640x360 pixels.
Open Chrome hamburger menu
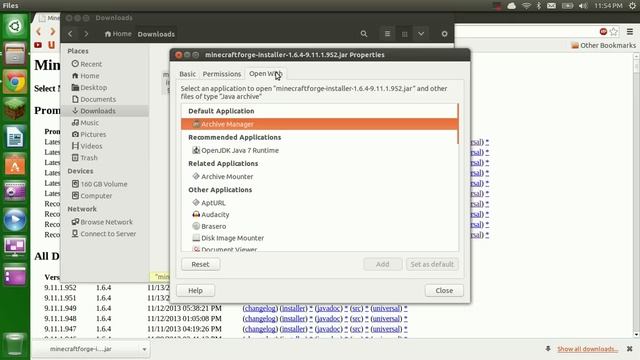(630, 31)
